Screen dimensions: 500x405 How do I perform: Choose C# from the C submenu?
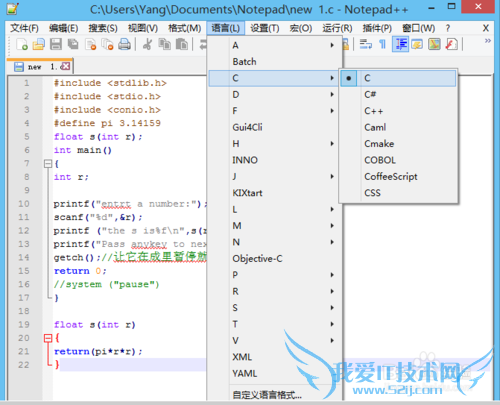[x=398, y=95]
